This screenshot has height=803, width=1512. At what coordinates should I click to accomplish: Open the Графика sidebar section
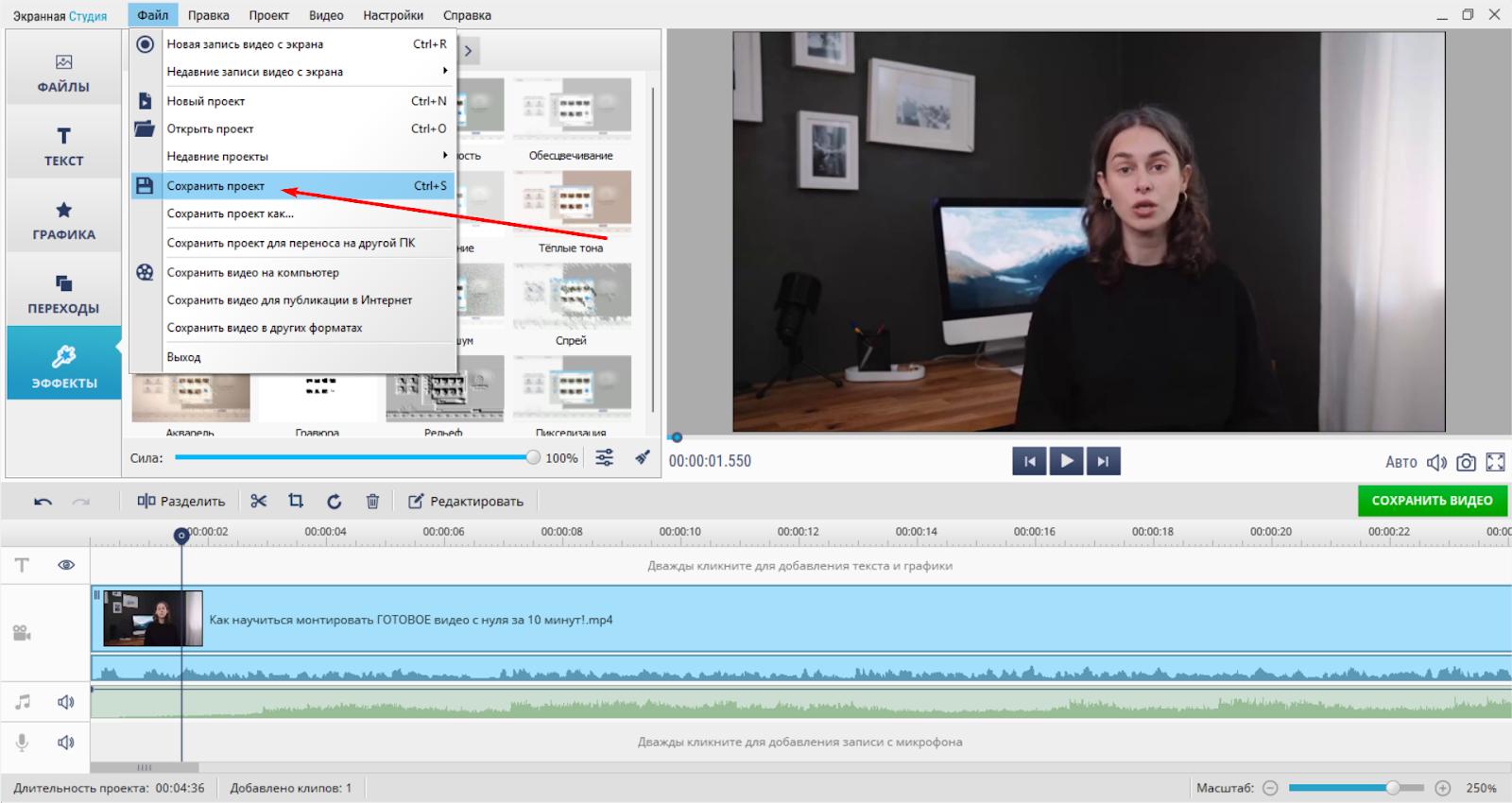(63, 220)
